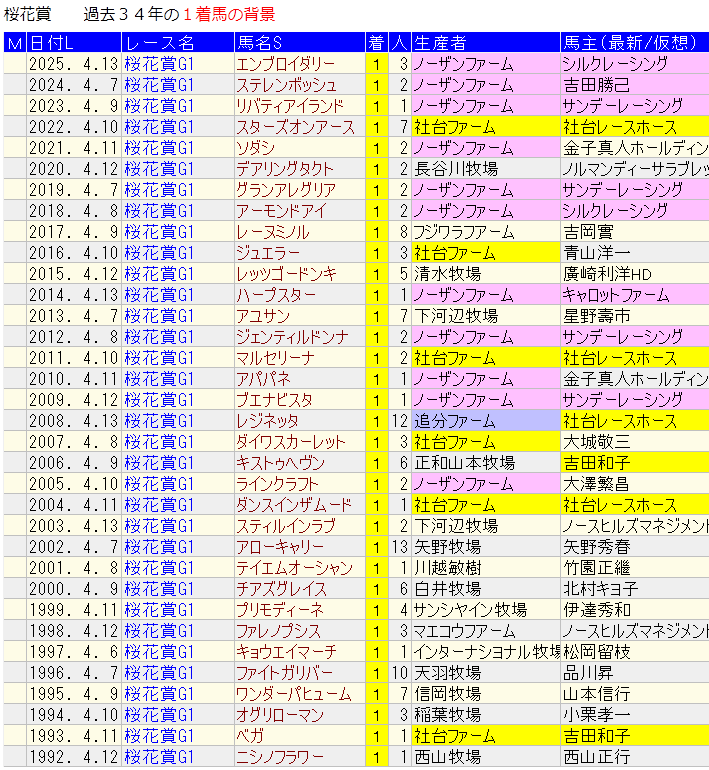The height and width of the screenshot is (770, 709).
Task: Click owner cell キャロットファーム
Action: pyautogui.click(x=615, y=295)
